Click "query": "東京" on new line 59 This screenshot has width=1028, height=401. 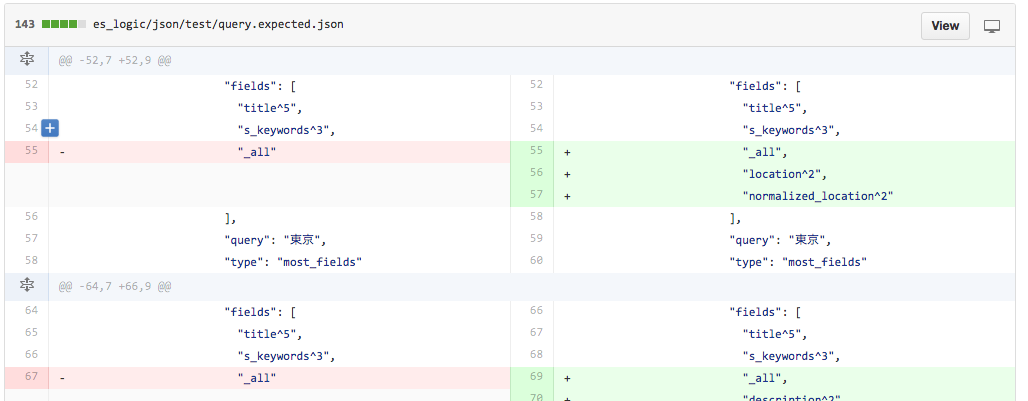780,240
